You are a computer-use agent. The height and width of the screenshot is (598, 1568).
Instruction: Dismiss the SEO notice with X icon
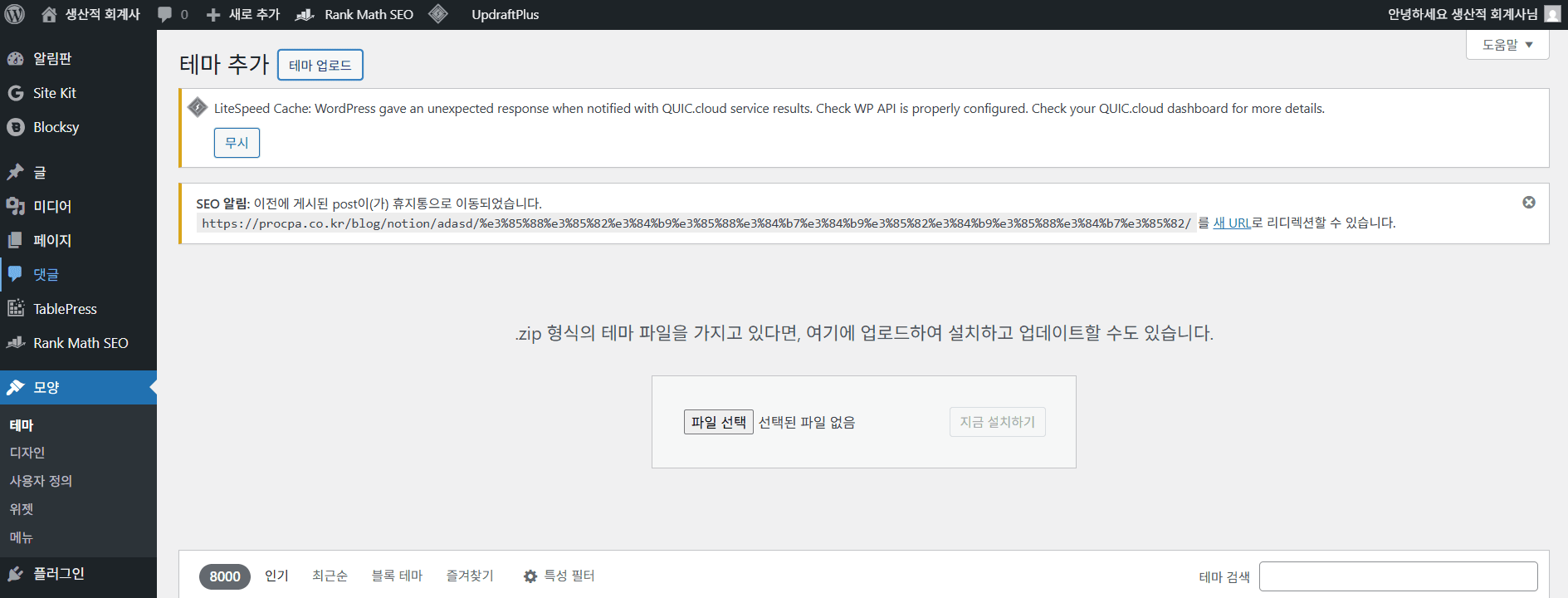click(1528, 203)
